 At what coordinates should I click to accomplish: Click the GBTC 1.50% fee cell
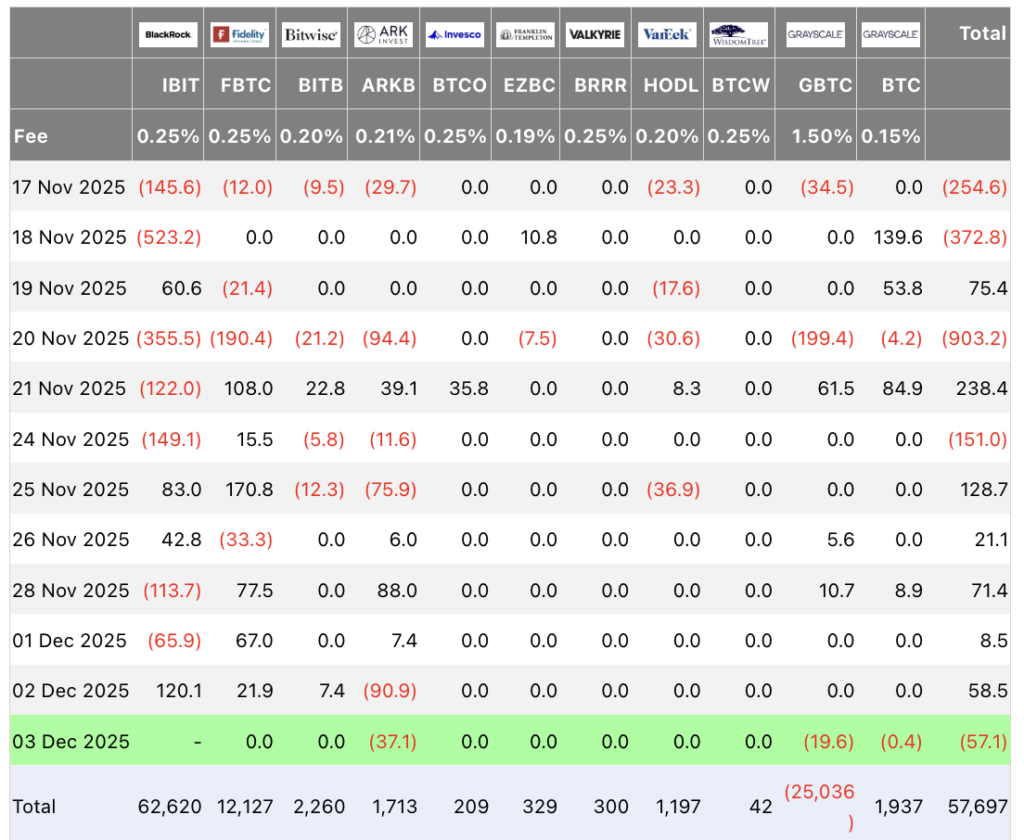tap(824, 136)
